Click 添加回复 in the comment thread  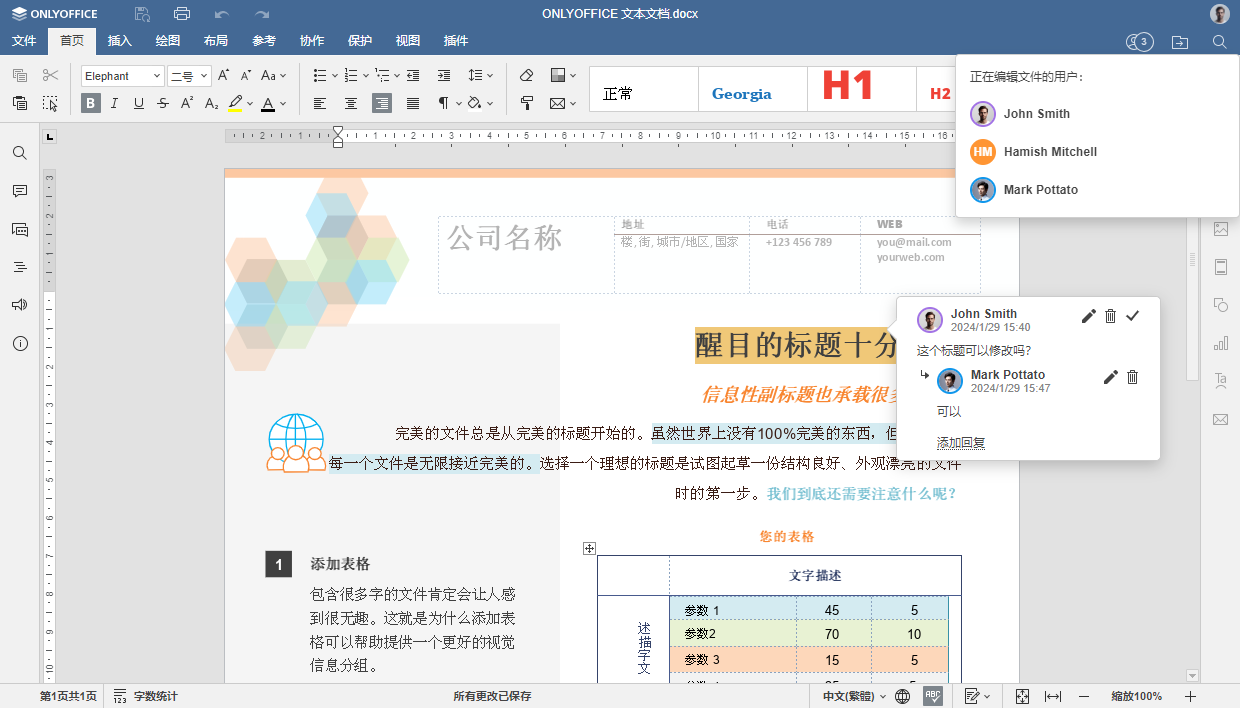[960, 441]
